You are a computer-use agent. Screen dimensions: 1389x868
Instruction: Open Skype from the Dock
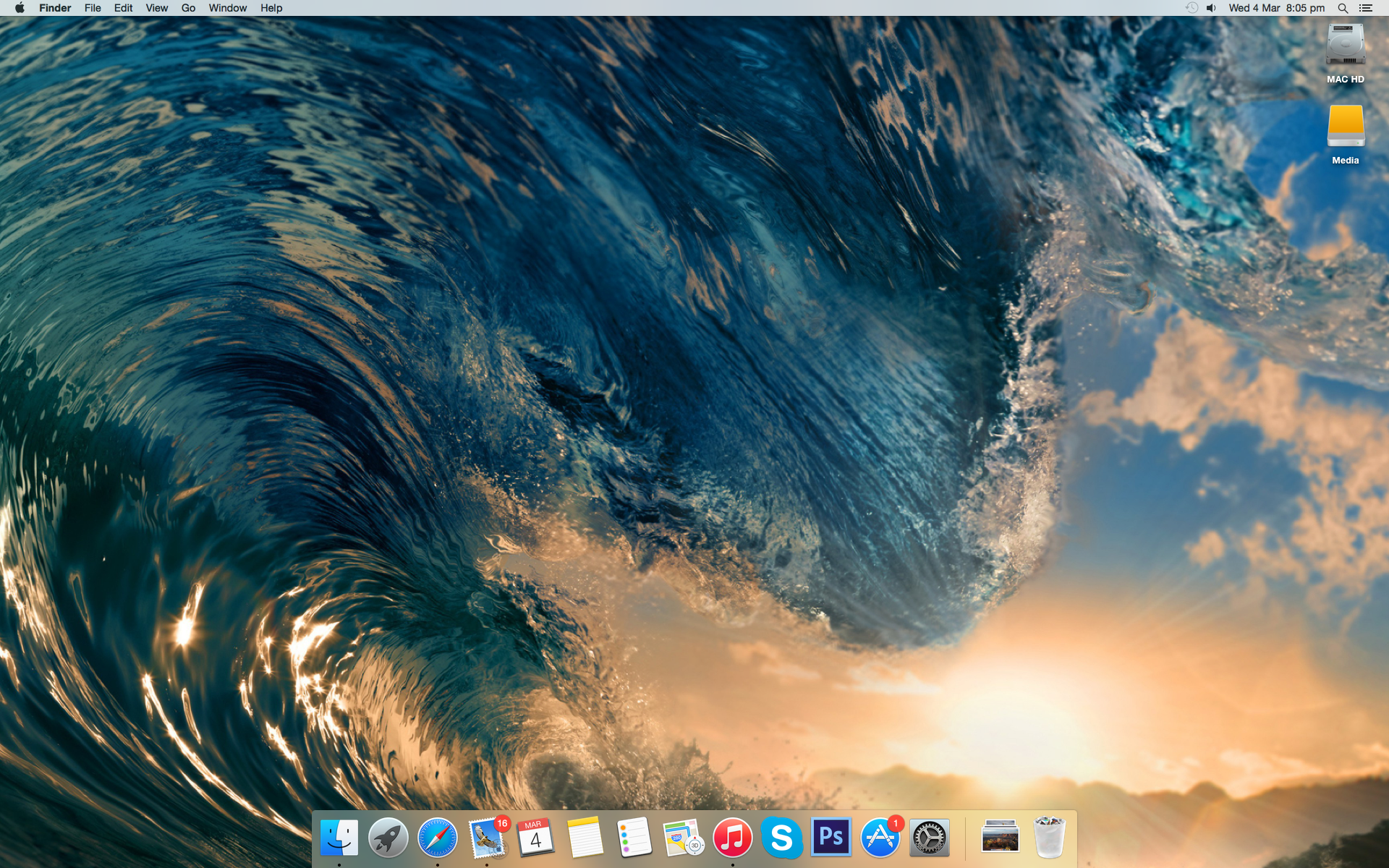(x=782, y=838)
